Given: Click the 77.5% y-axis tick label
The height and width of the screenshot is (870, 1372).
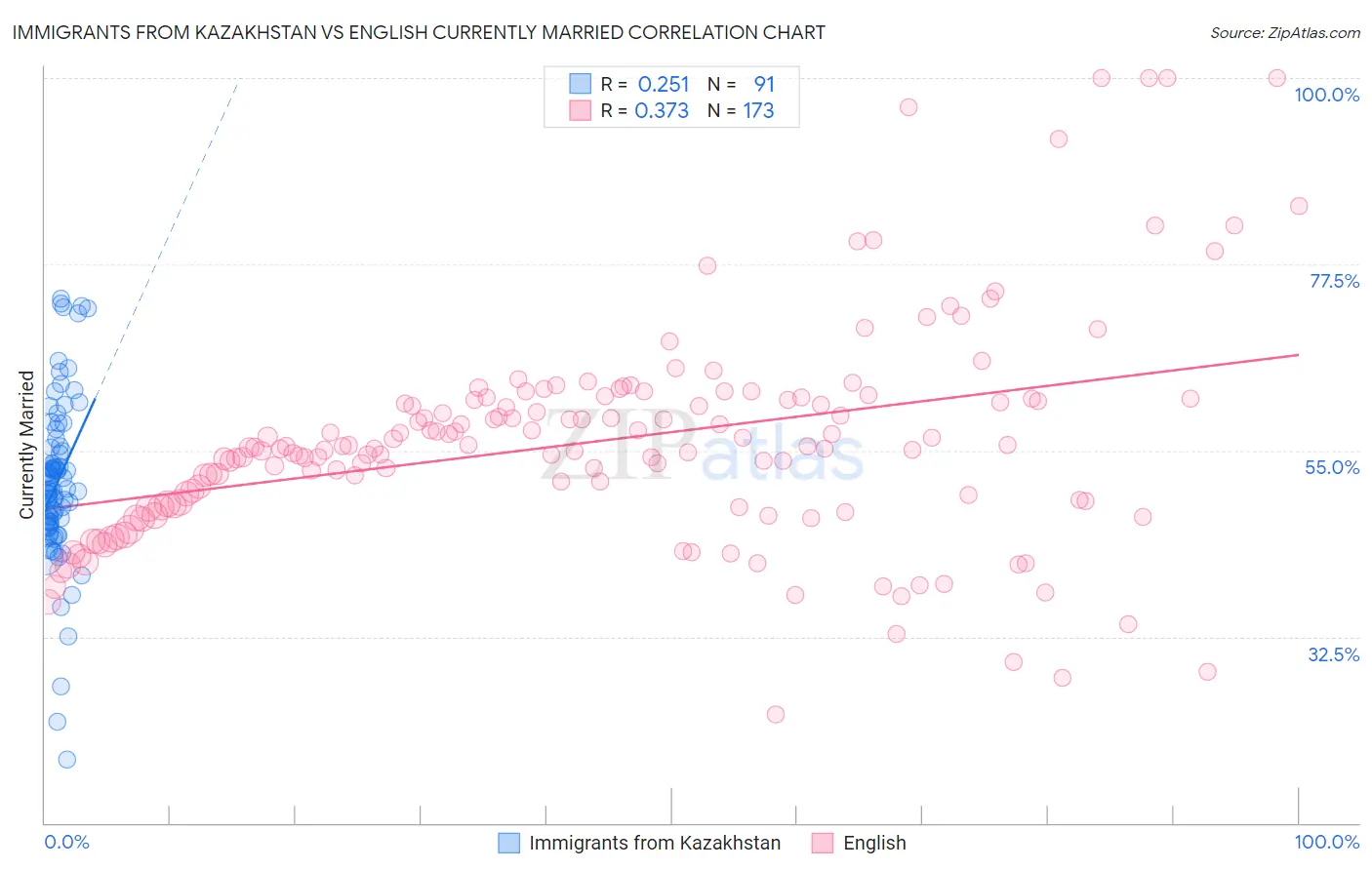Looking at the screenshot, I should click(x=1334, y=281).
